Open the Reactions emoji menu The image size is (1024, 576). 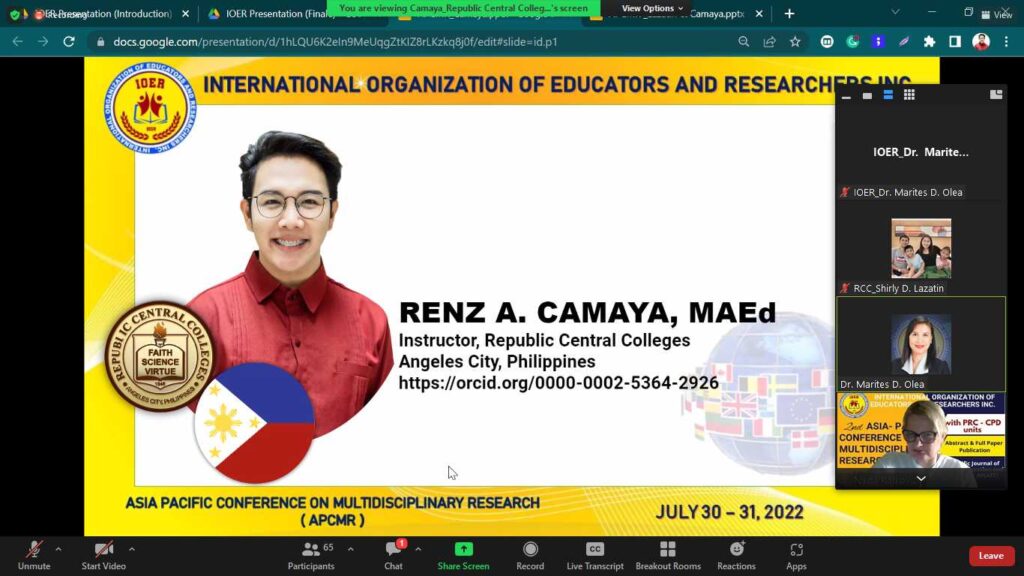736,554
